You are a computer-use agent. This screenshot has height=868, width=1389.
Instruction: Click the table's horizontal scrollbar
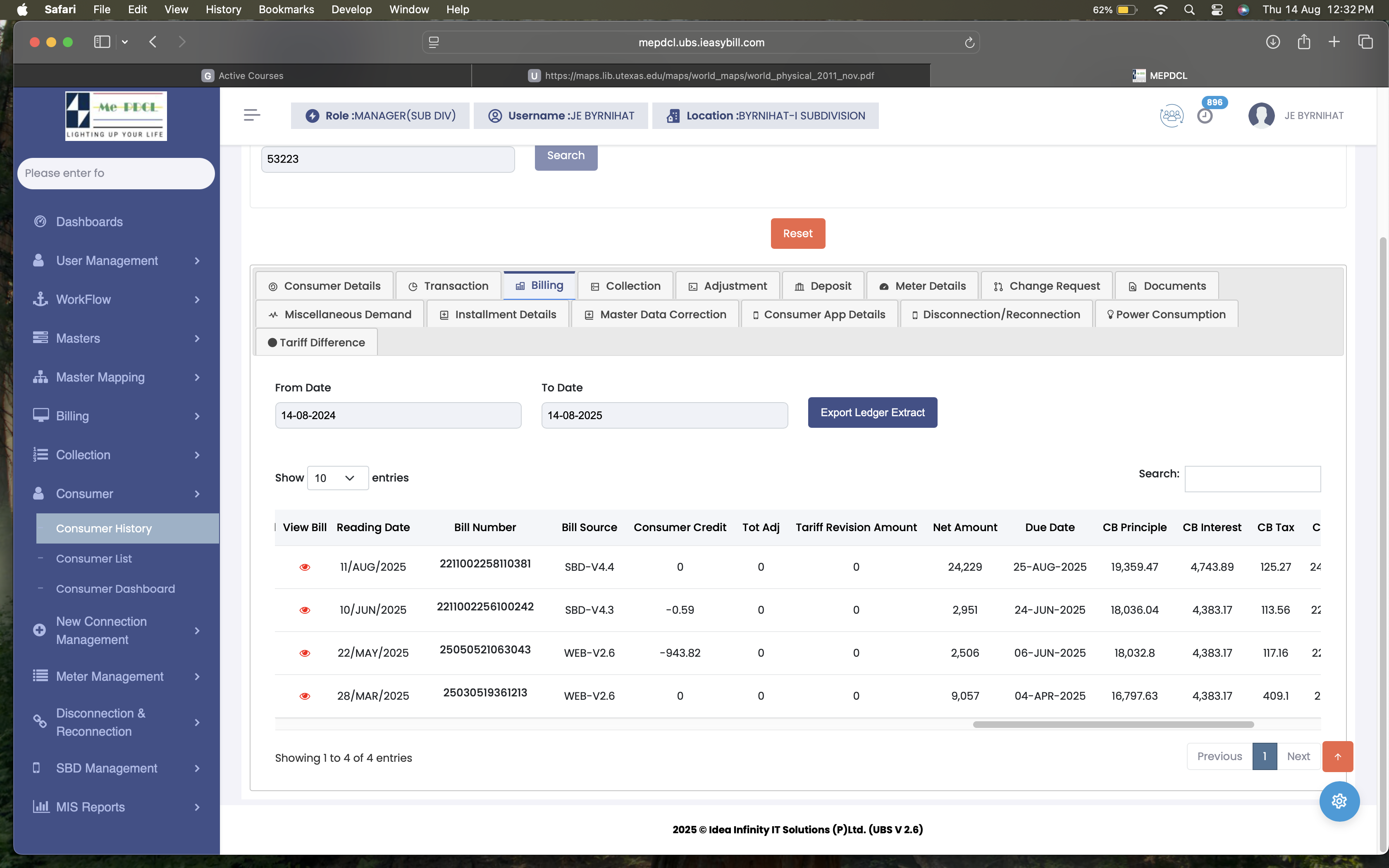1113,725
